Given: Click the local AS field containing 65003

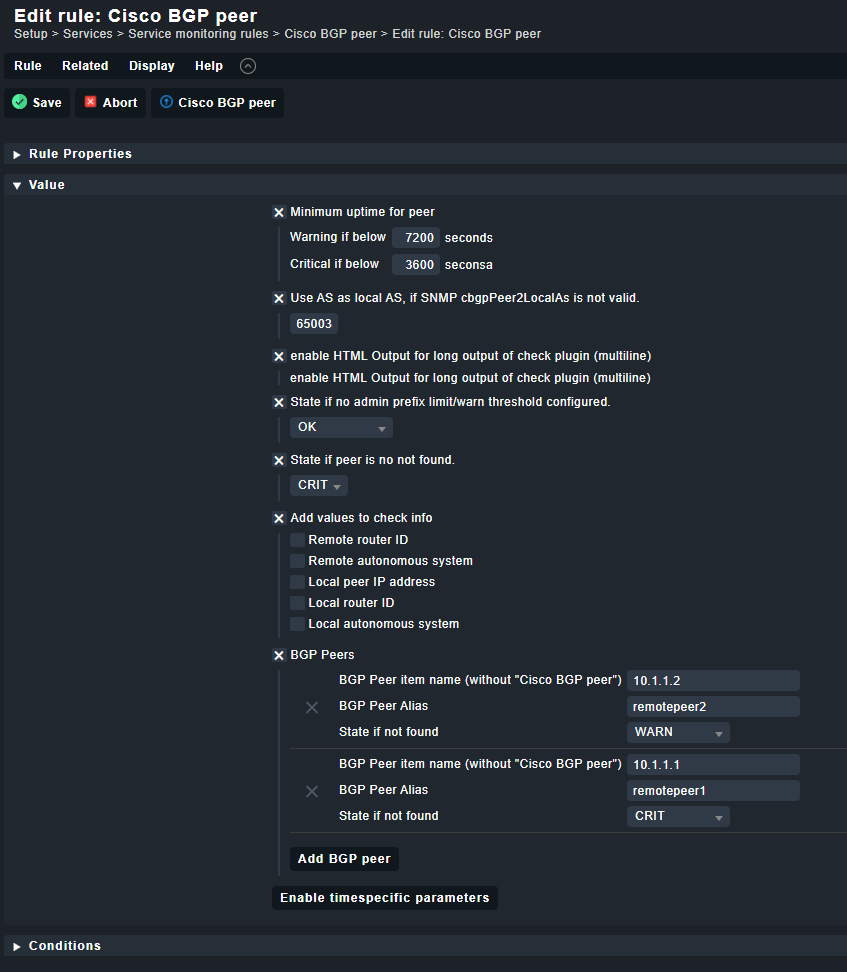Looking at the screenshot, I should (x=314, y=324).
